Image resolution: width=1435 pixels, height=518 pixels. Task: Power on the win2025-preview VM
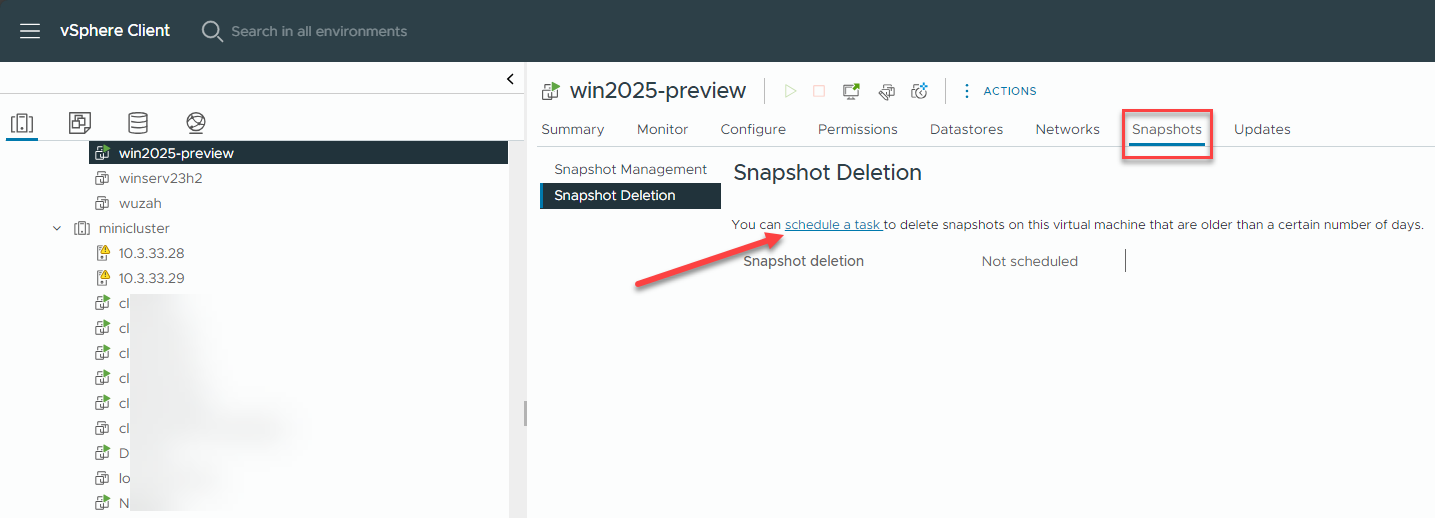(790, 91)
